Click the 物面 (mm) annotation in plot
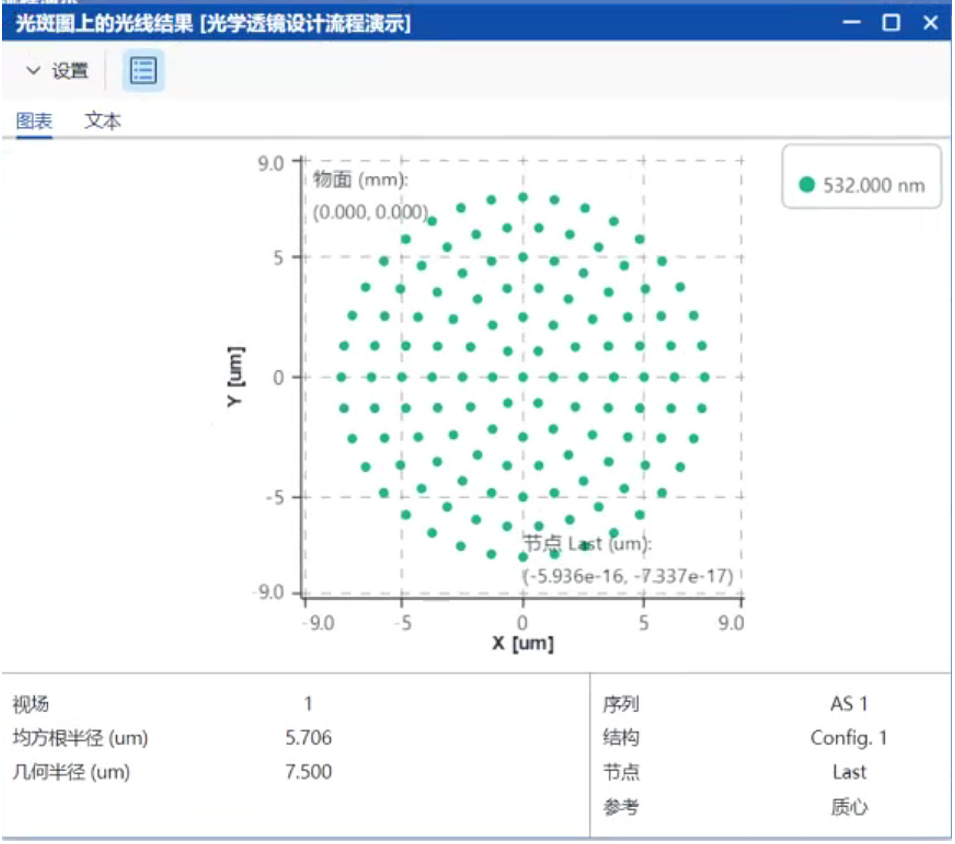 (360, 180)
